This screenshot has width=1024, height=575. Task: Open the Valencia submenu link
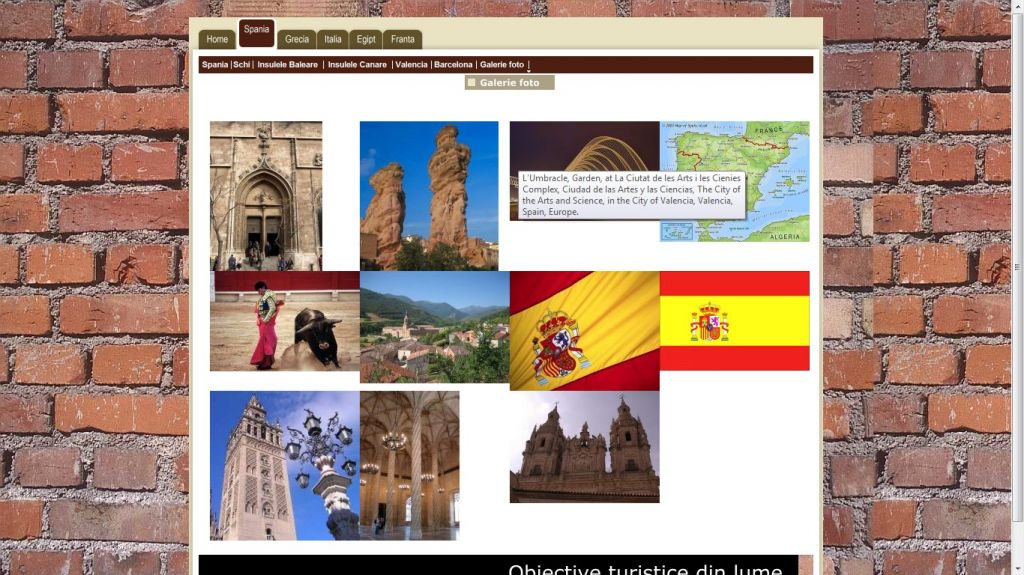[x=411, y=65]
